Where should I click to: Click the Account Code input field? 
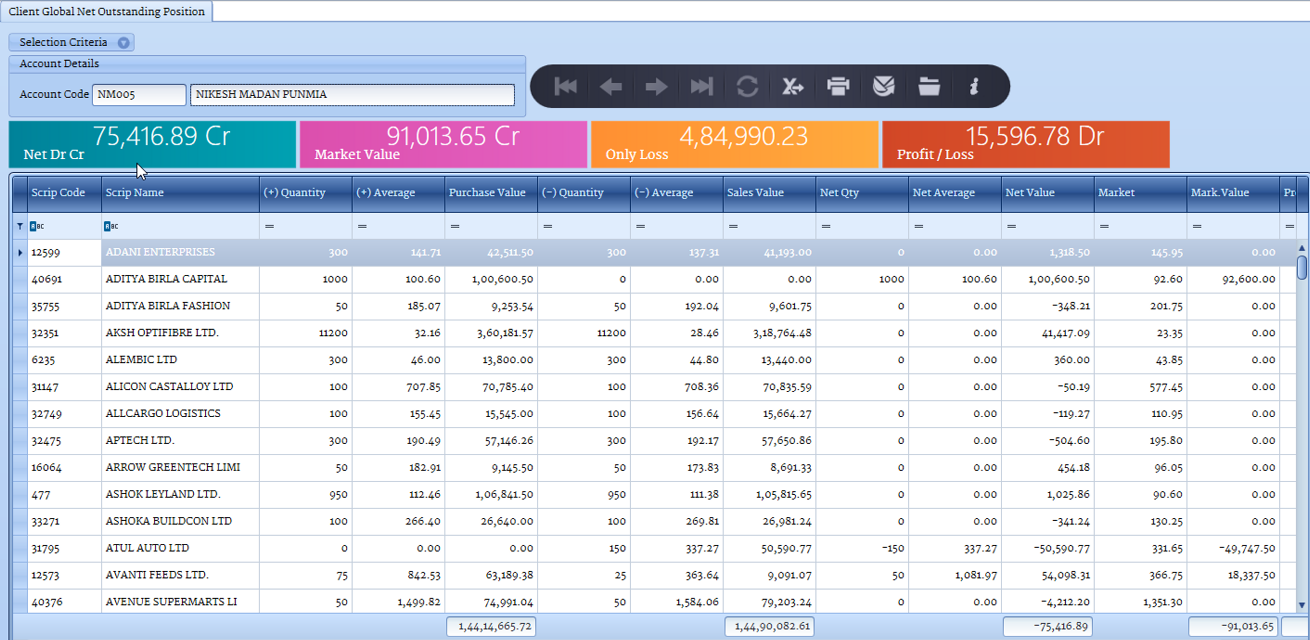pyautogui.click(x=138, y=95)
